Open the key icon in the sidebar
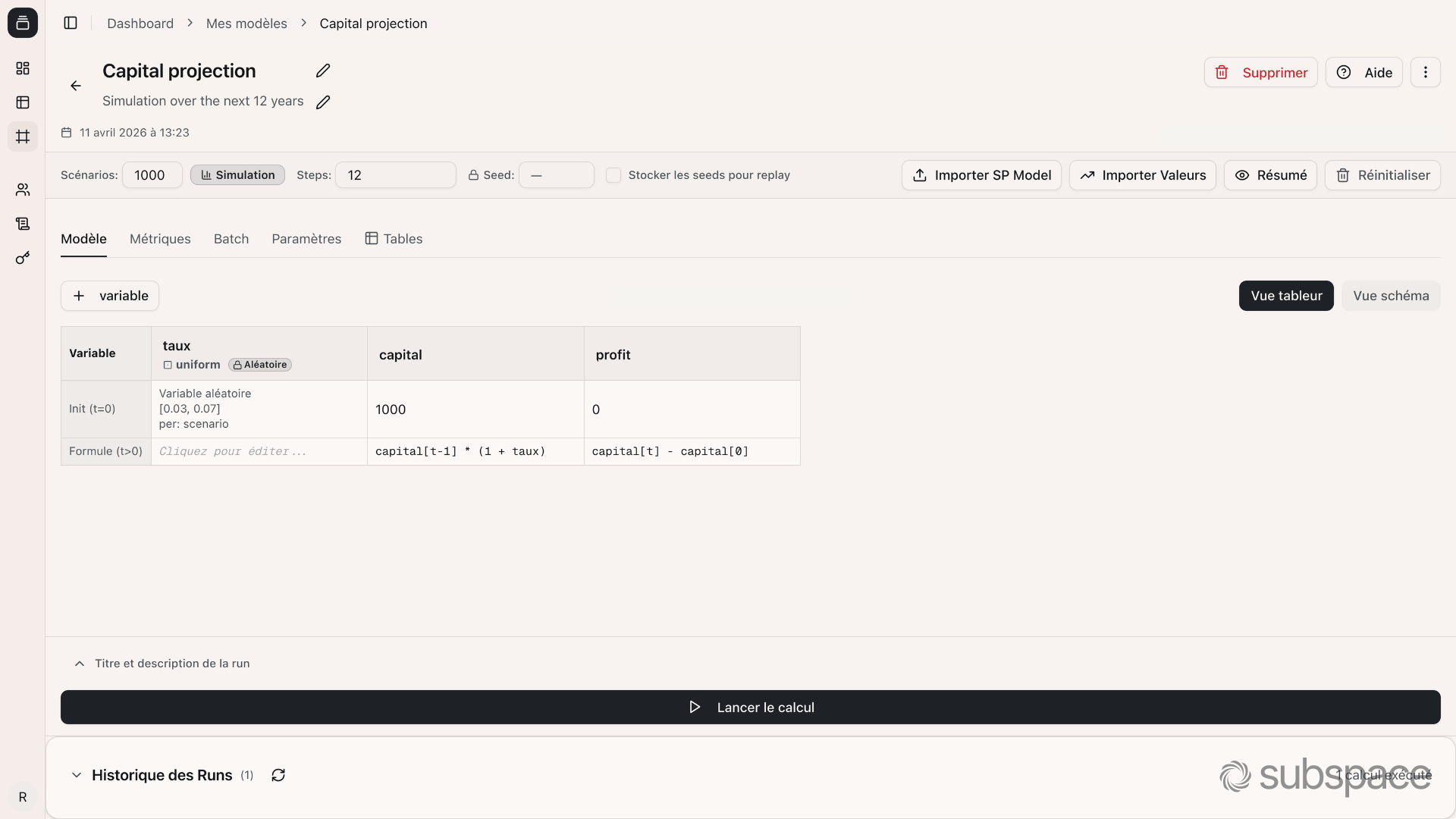The image size is (1456, 819). (x=23, y=258)
